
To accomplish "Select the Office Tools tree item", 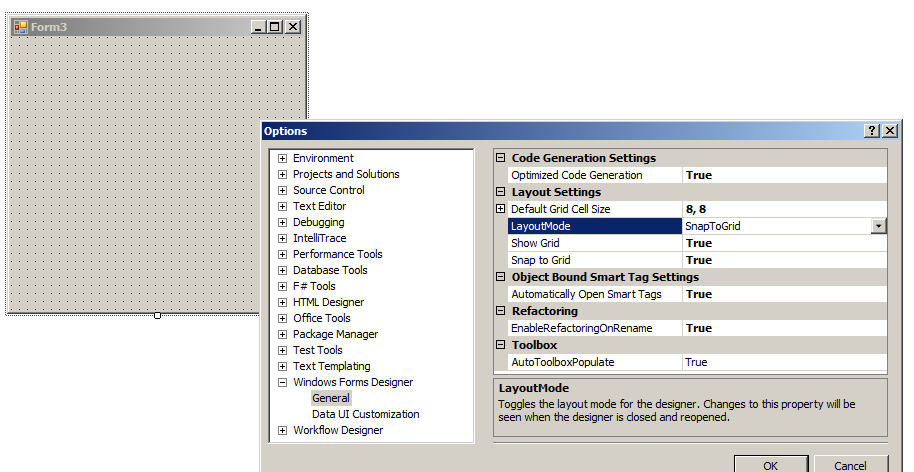I will click(322, 319).
